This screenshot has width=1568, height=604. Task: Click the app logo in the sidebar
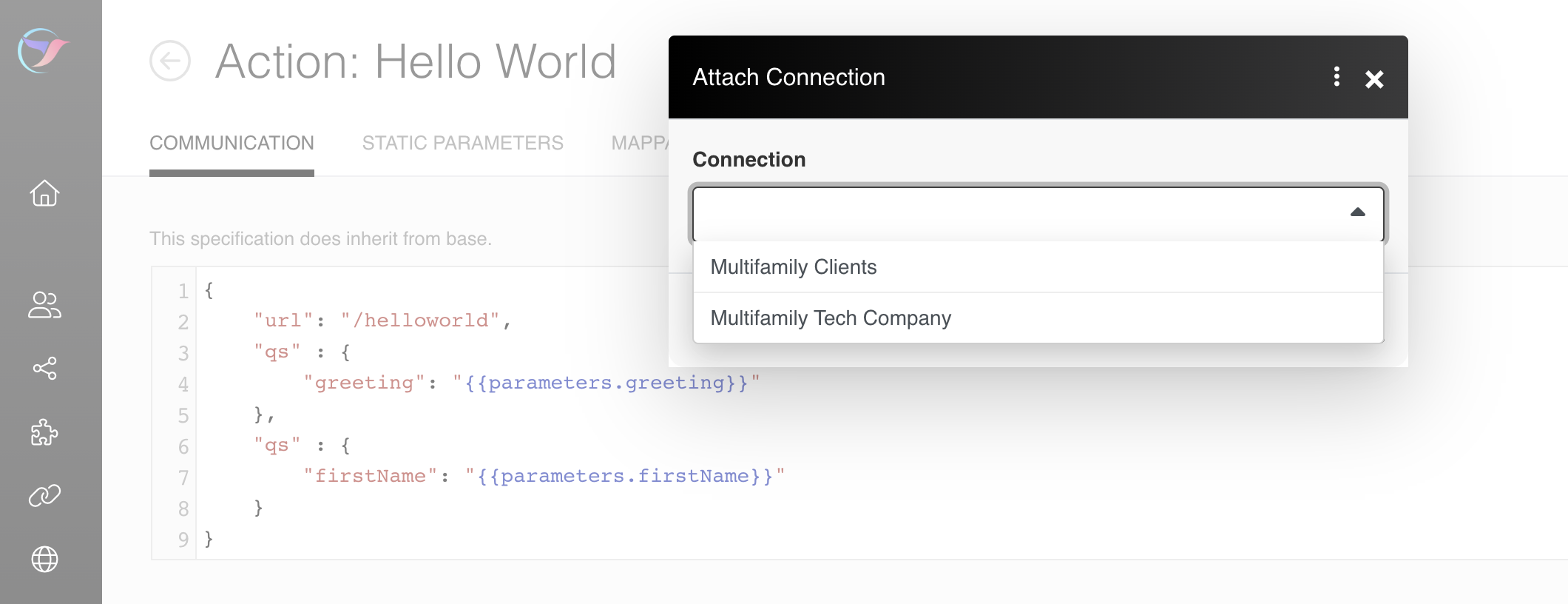point(44,50)
